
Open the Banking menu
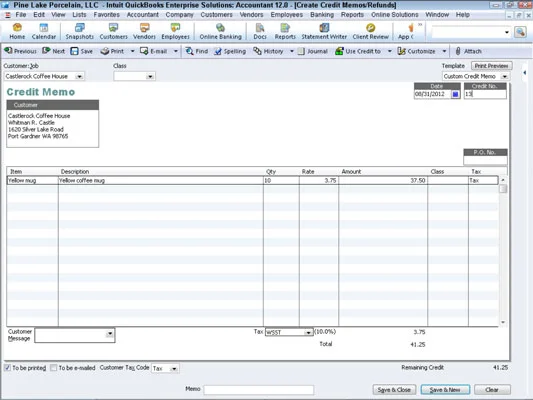pyautogui.click(x=322, y=15)
